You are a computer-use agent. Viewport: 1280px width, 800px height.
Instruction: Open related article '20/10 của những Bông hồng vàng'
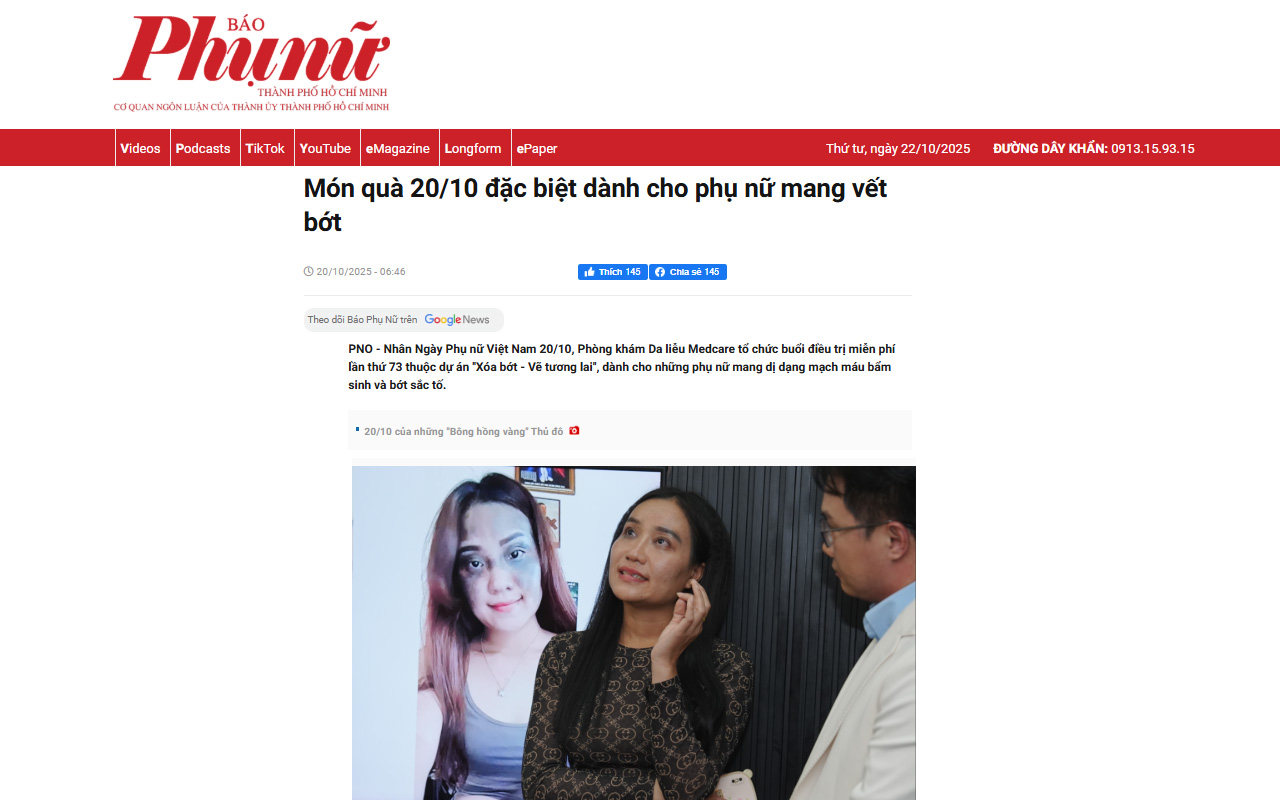464,431
